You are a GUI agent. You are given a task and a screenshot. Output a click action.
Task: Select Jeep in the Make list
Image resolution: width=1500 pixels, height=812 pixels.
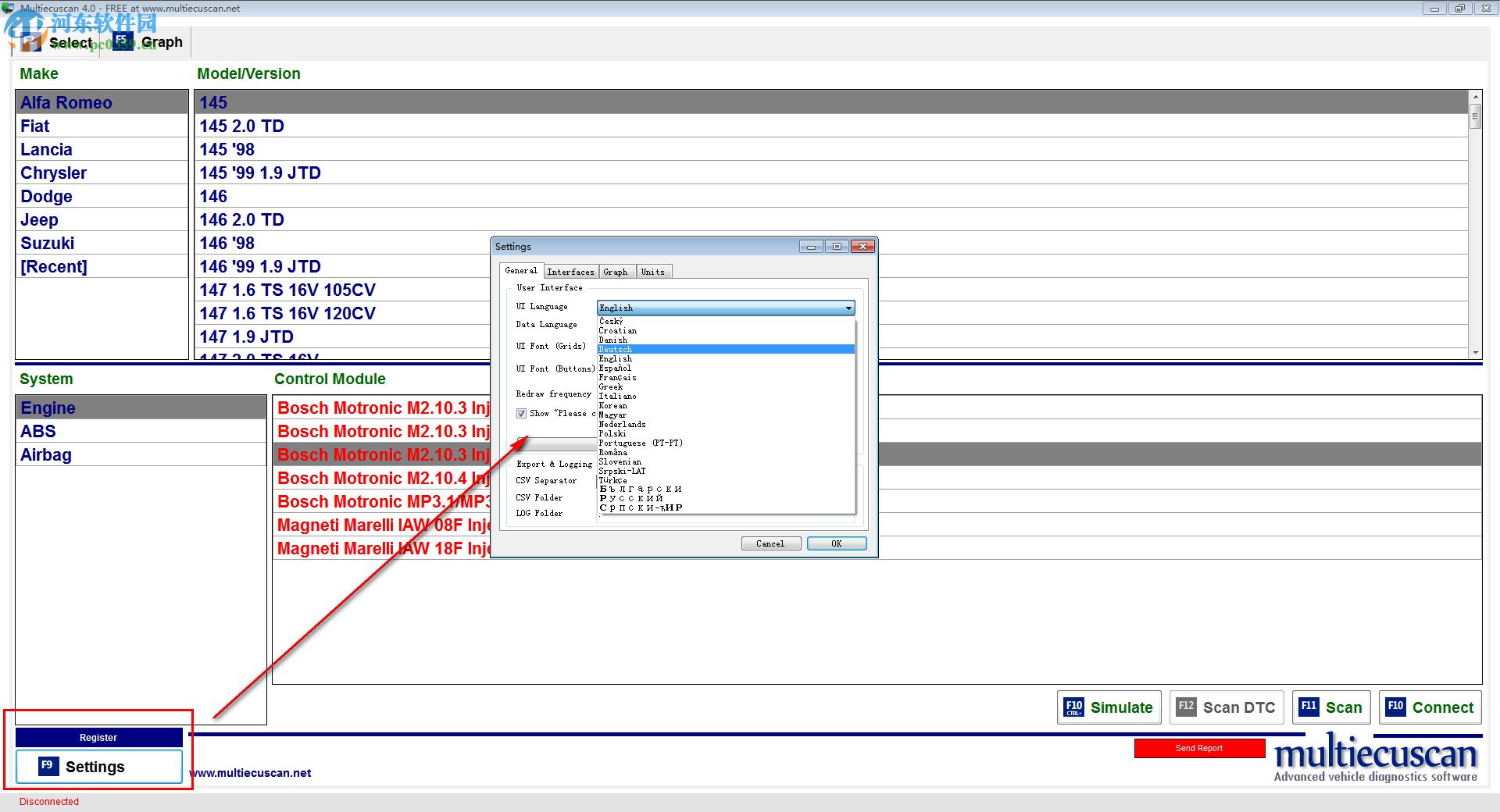point(102,219)
